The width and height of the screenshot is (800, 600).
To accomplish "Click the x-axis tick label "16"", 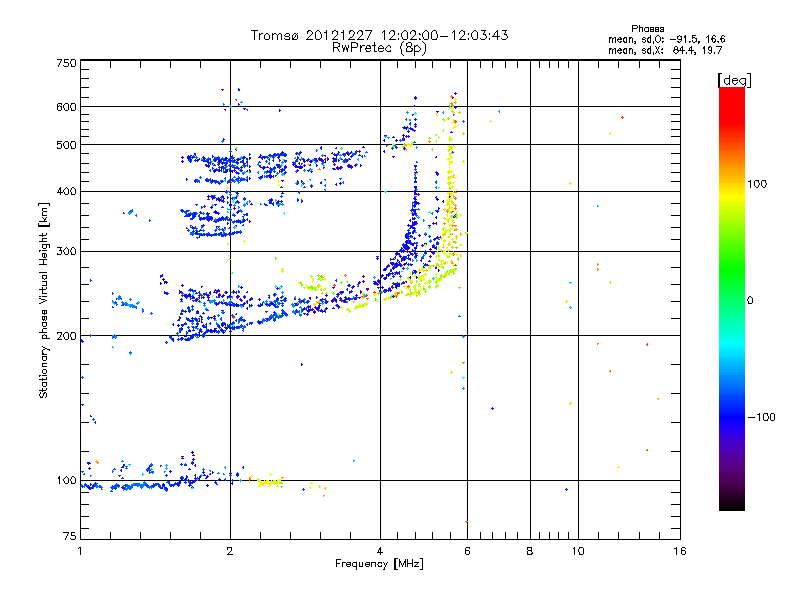I will click(x=680, y=551).
